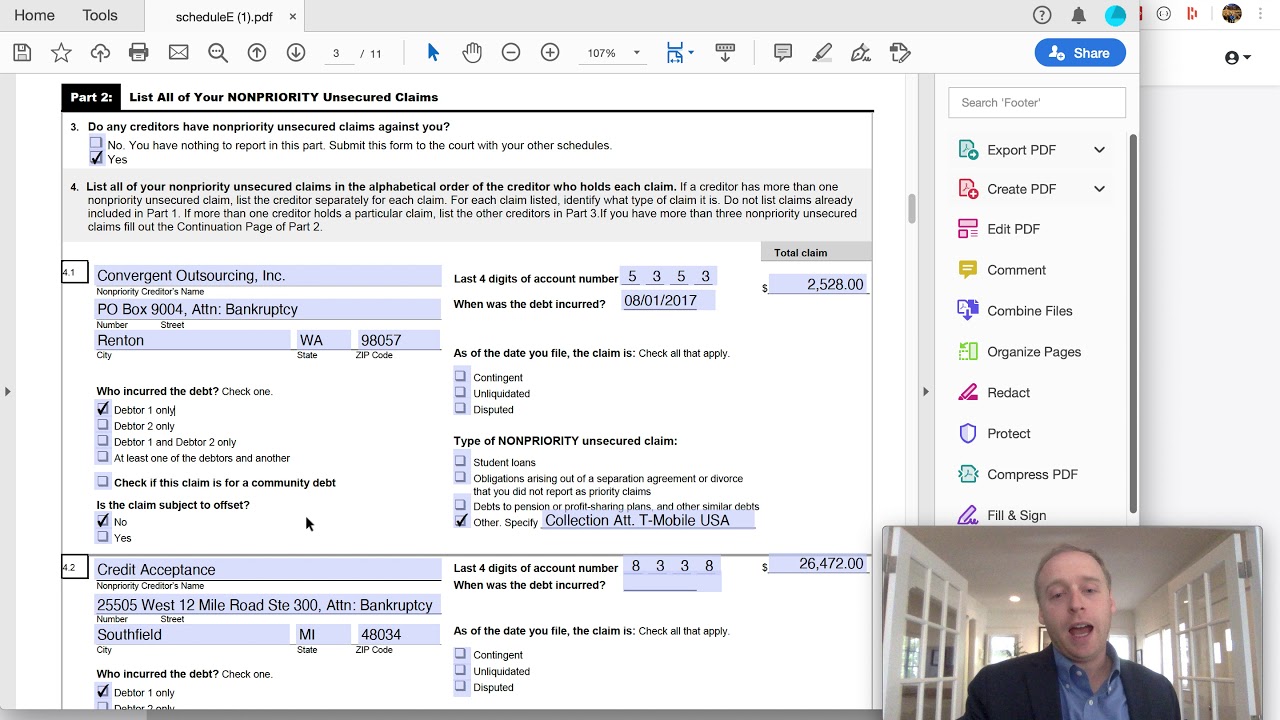Expand the Create PDF chevron

[x=1099, y=189]
